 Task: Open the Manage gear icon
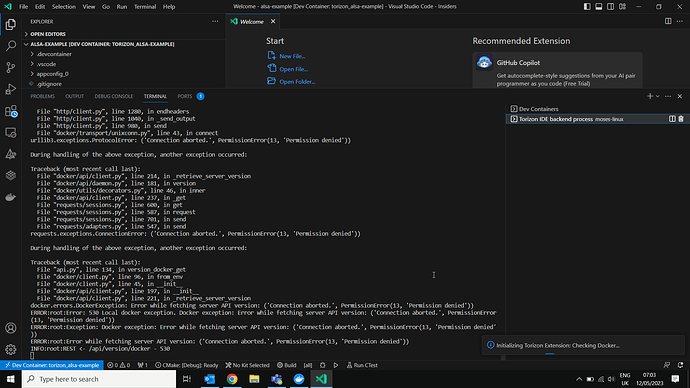tap(11, 350)
